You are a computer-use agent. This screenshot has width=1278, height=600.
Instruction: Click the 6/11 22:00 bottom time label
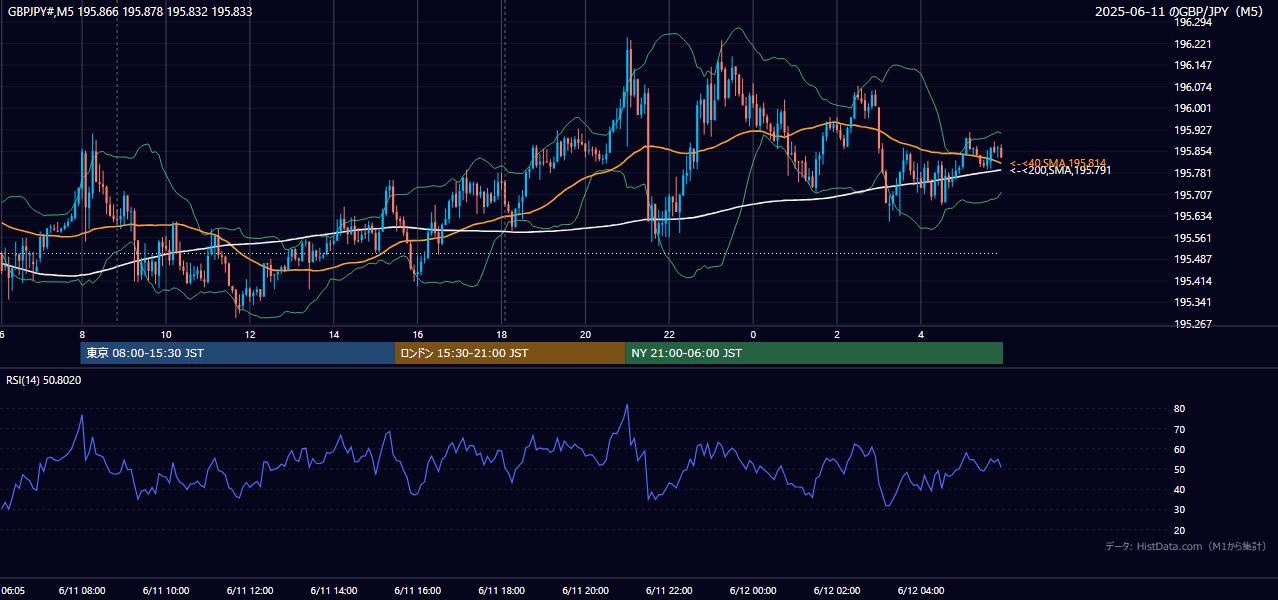point(670,590)
